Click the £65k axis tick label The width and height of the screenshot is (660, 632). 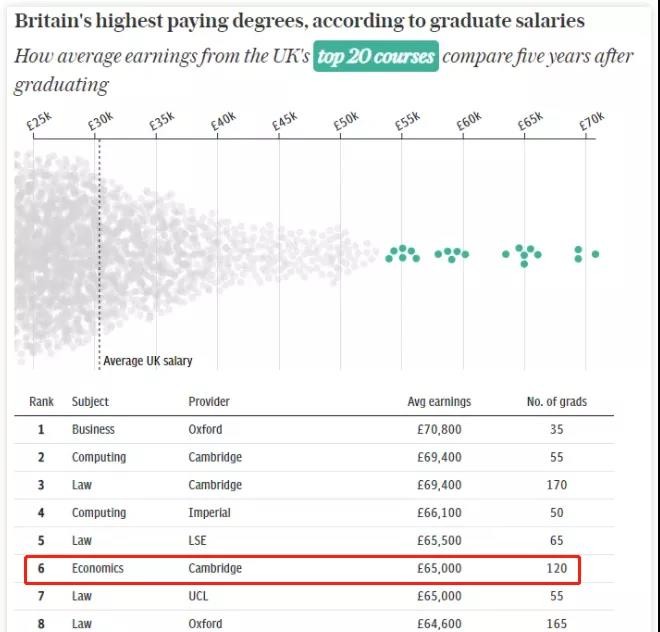pos(530,121)
